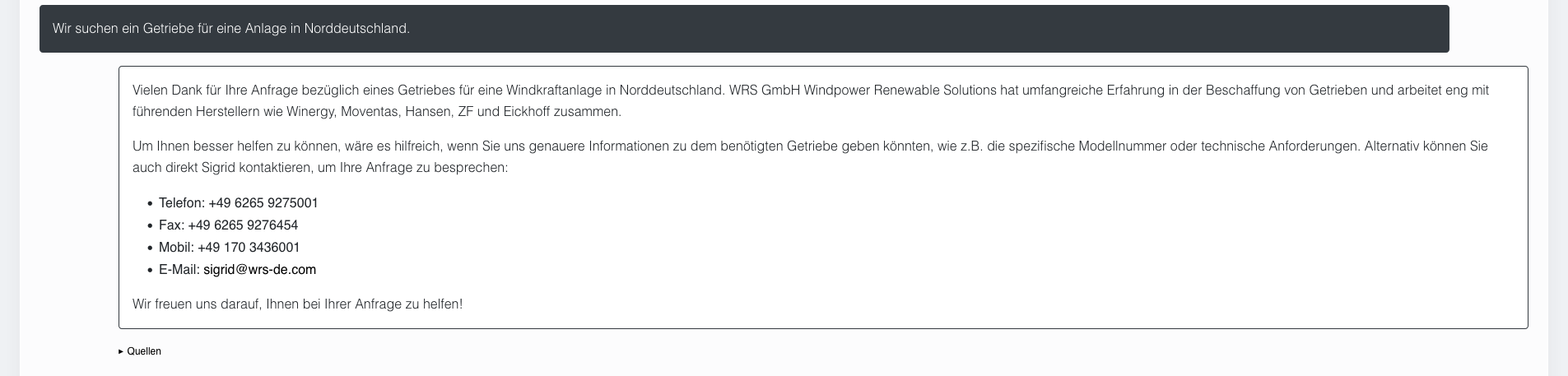Click the paragraph starting with Vielen Dank
This screenshot has height=376, width=1568.
point(811,100)
